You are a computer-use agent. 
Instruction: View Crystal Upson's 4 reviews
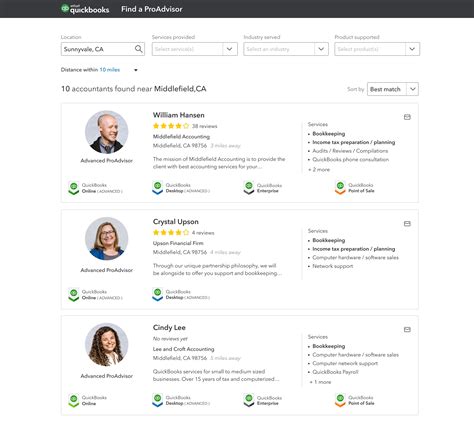pos(203,233)
